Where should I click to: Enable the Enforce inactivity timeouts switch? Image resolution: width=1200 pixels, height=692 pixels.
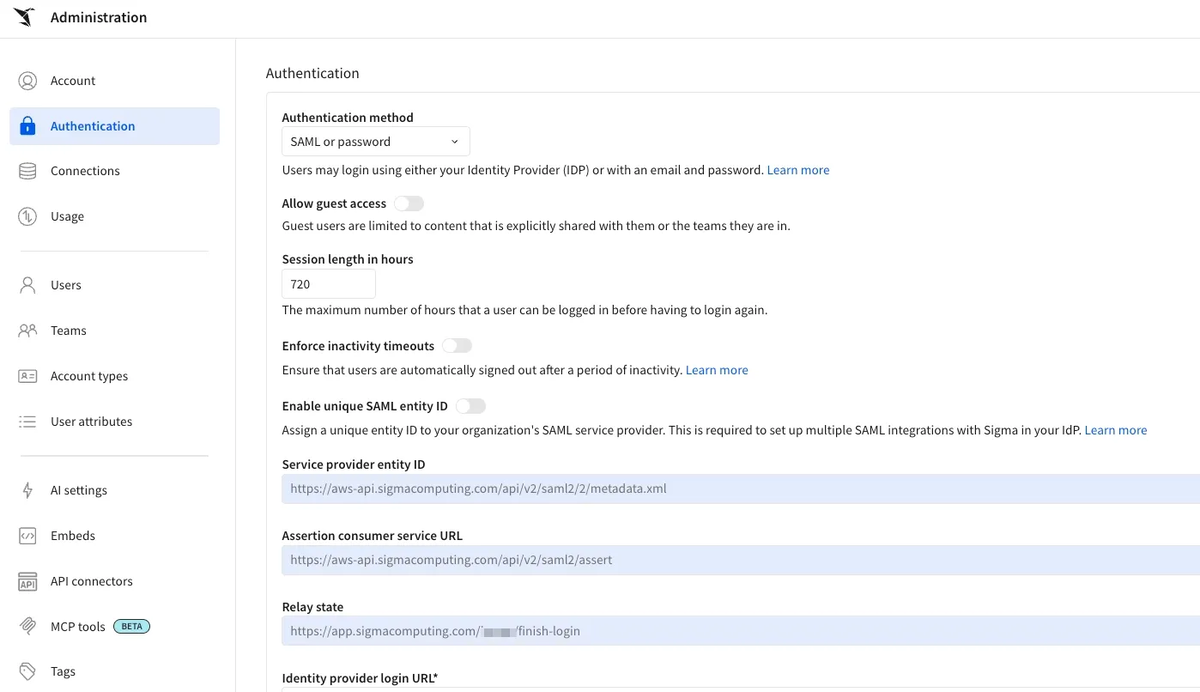457,346
